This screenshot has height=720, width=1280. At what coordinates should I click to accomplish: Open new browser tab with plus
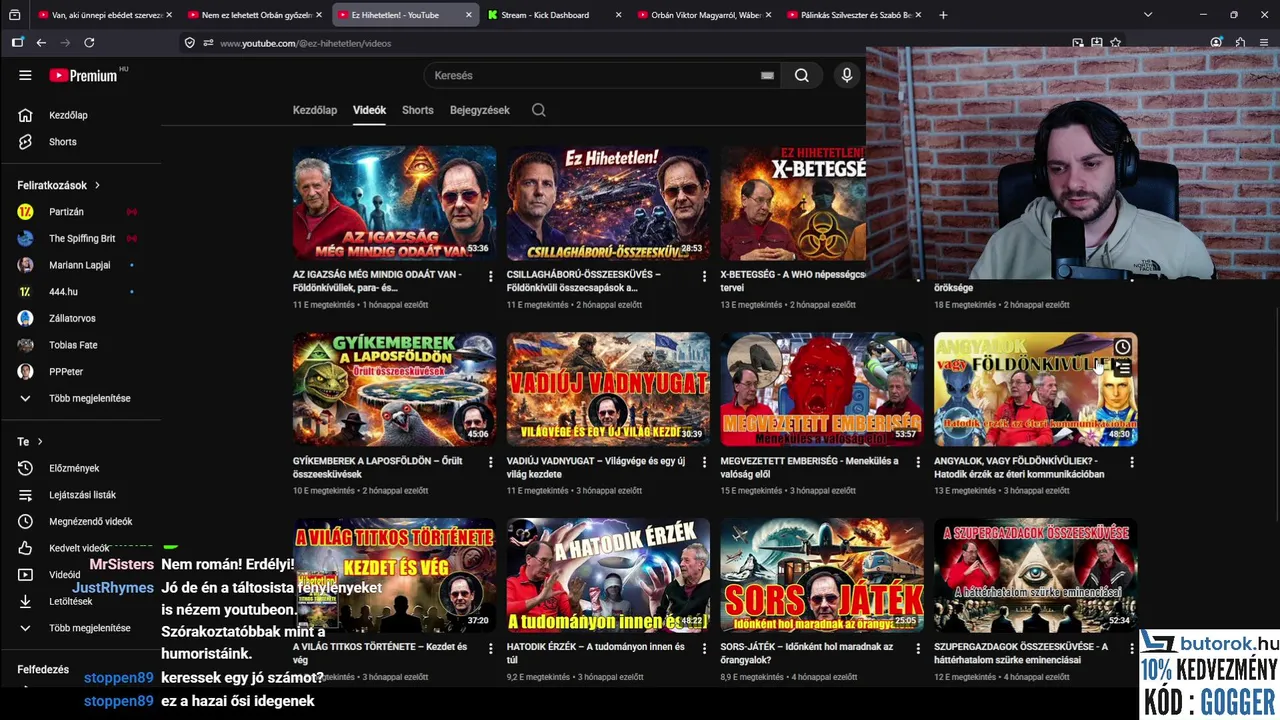(x=943, y=15)
